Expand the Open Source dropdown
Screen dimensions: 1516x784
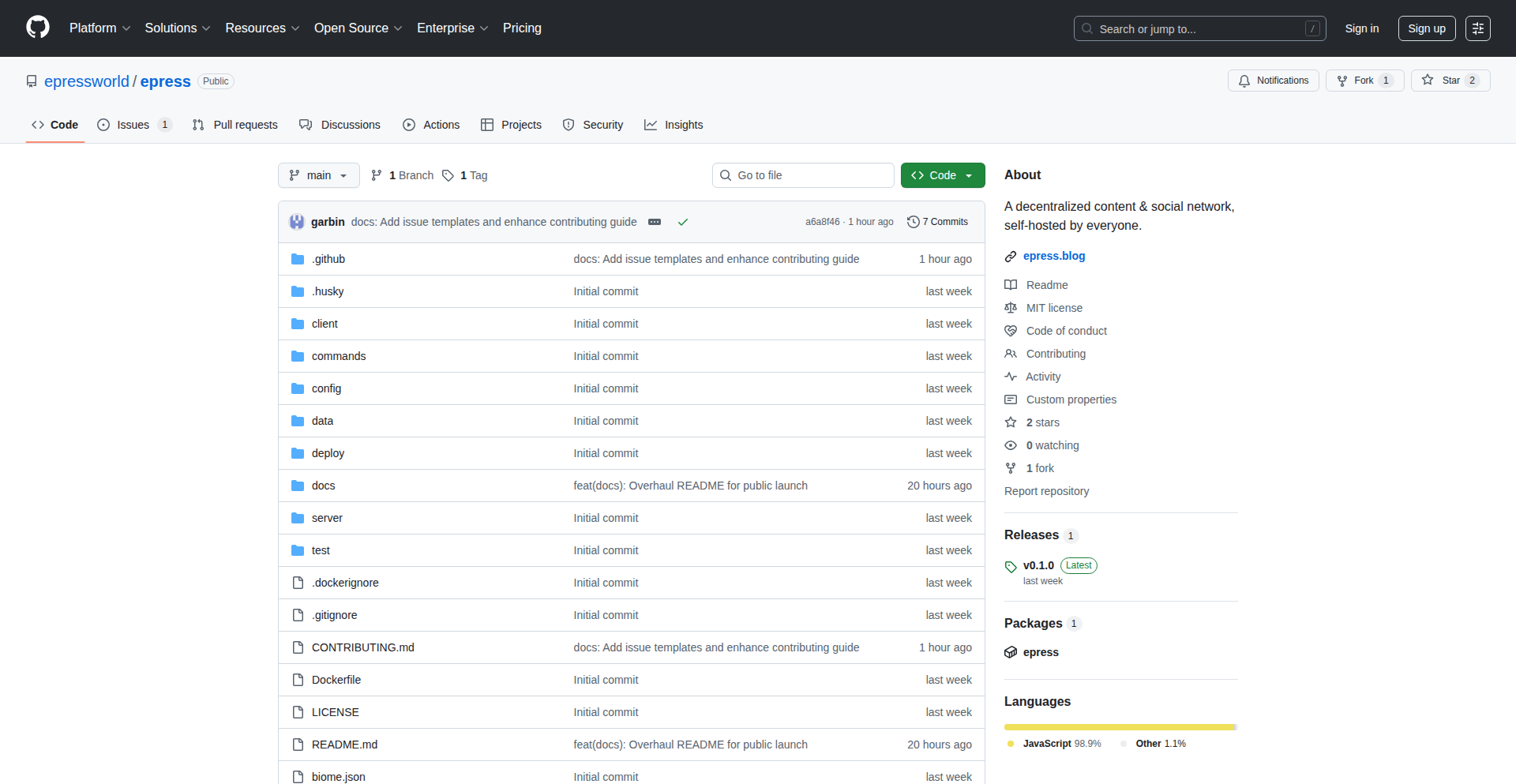point(358,28)
